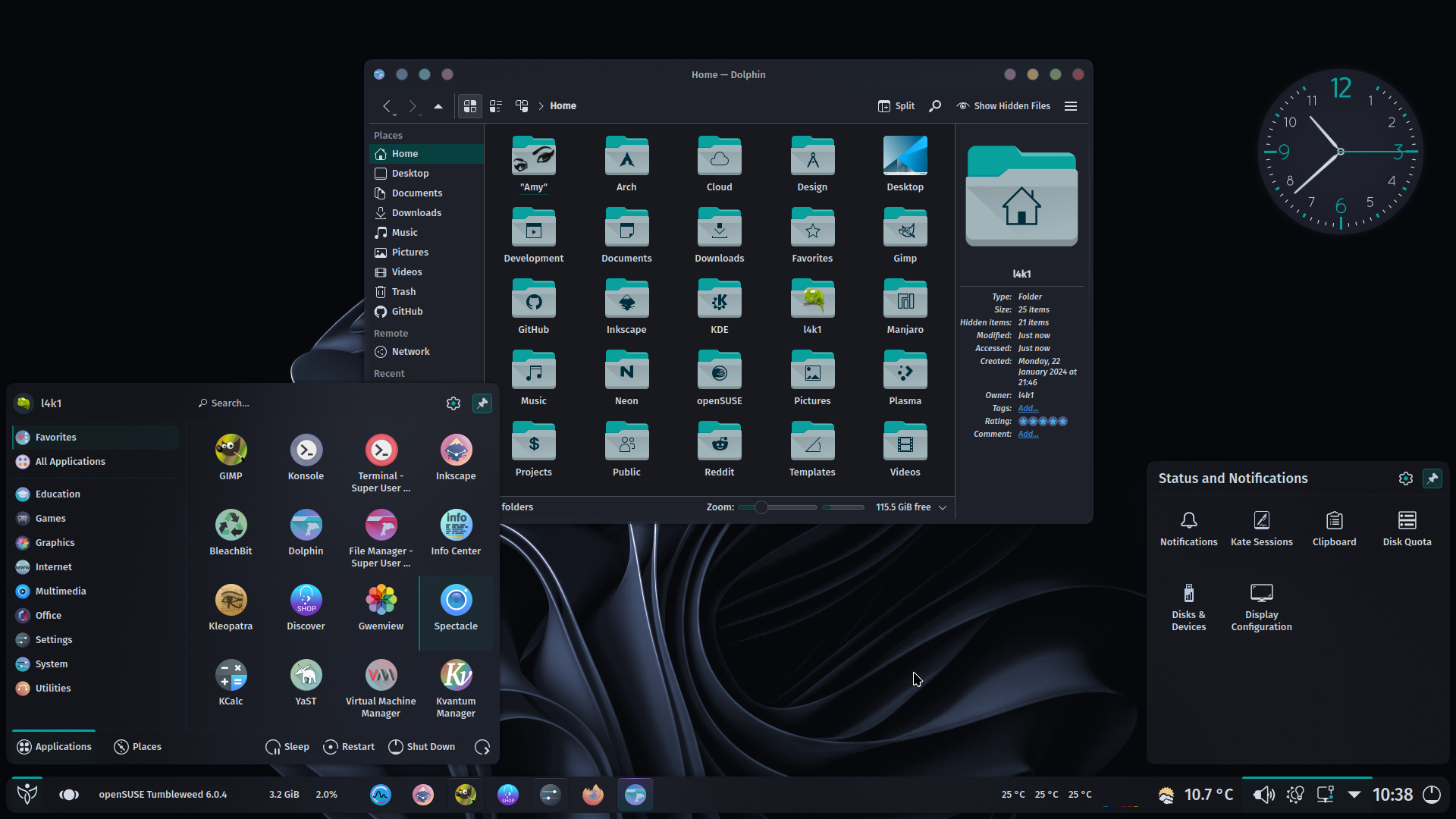Open the openSUSE folder in Dolphin
The height and width of the screenshot is (819, 1456).
(719, 378)
